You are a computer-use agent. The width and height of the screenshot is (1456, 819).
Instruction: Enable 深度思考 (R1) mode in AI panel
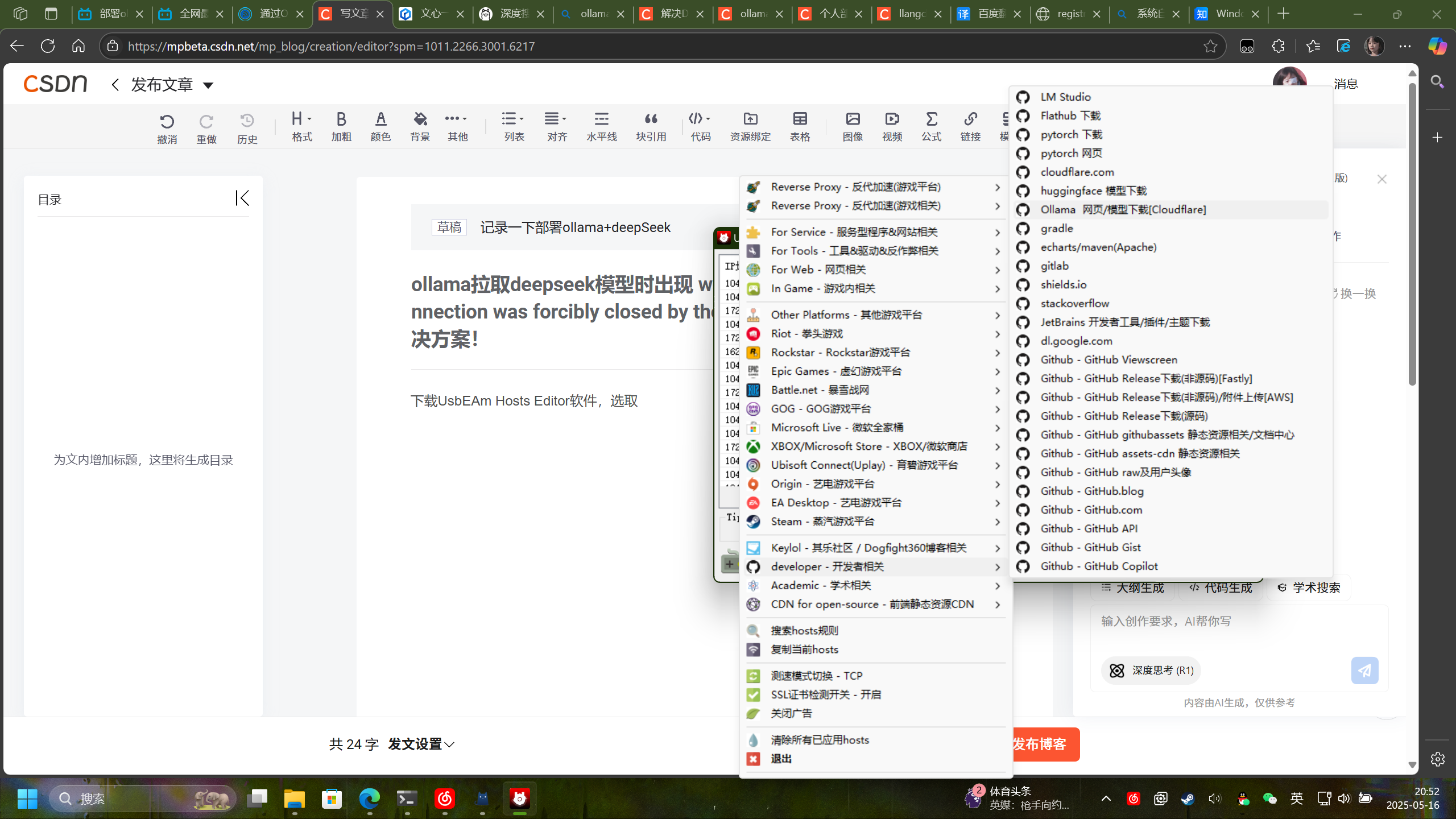(1150, 670)
